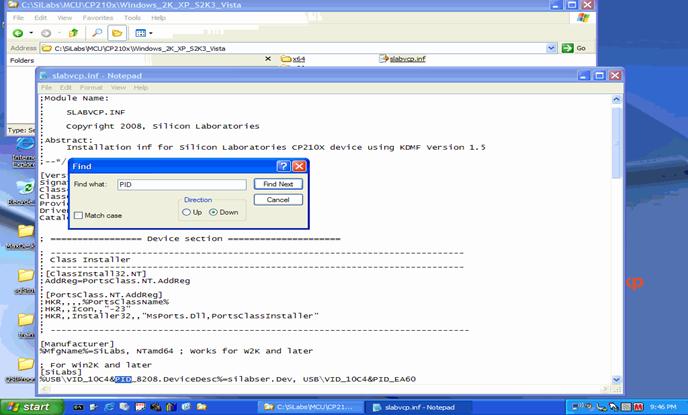Click the AddReg=PortsClass.NT.AddReg line
This screenshot has width=688, height=415.
(x=118, y=281)
